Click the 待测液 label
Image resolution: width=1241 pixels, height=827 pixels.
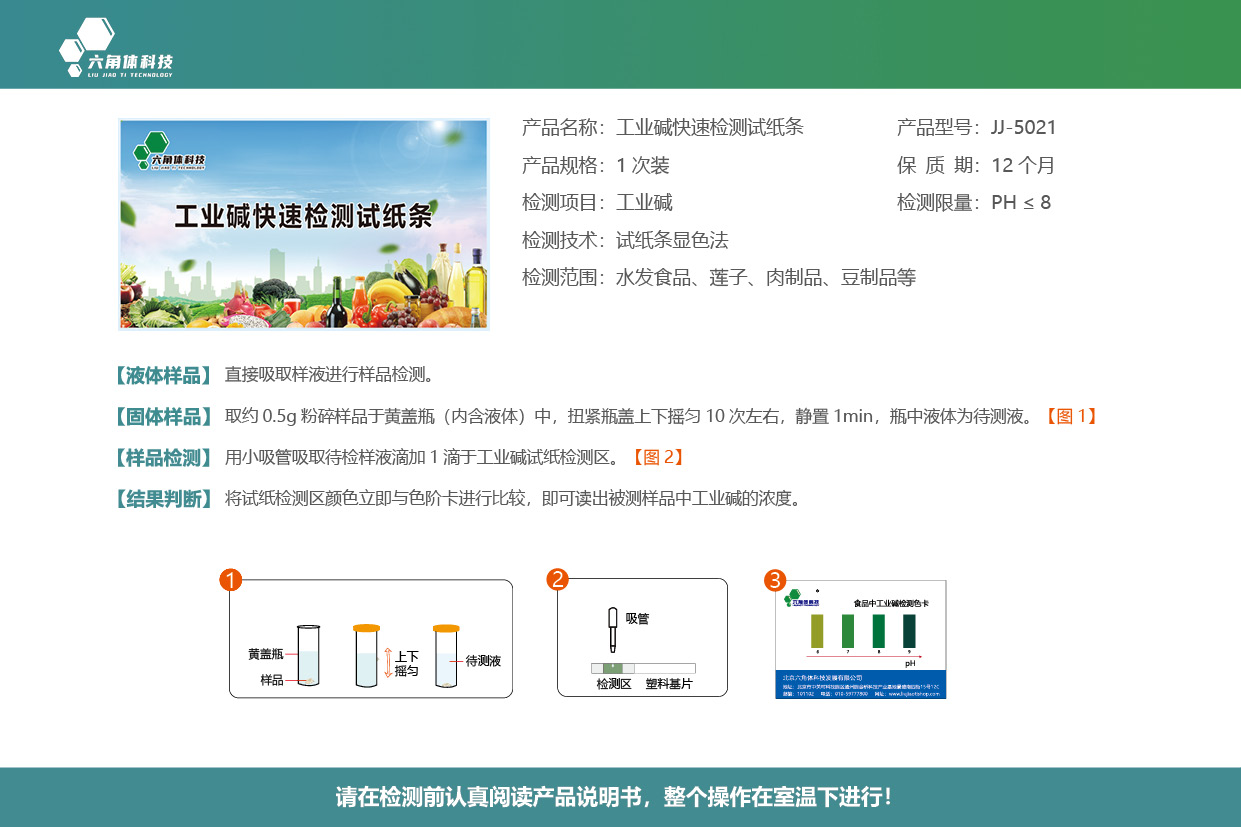pyautogui.click(x=483, y=661)
